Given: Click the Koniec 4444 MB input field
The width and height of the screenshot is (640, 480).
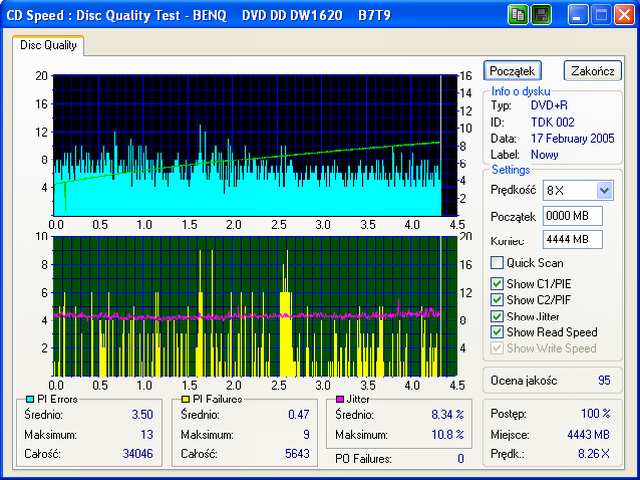Looking at the screenshot, I should coord(572,239).
